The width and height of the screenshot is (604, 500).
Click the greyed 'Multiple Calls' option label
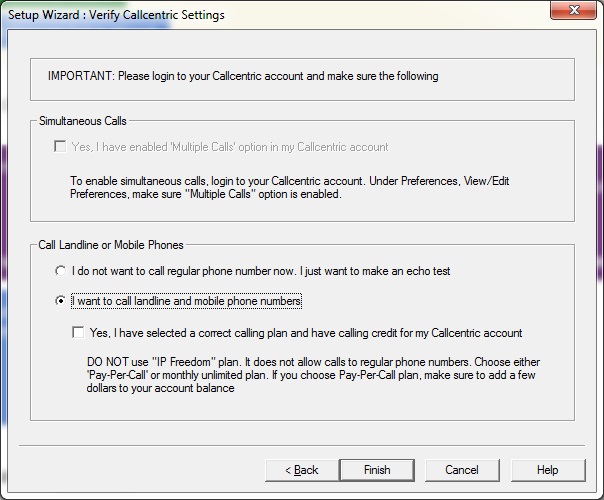(230, 147)
